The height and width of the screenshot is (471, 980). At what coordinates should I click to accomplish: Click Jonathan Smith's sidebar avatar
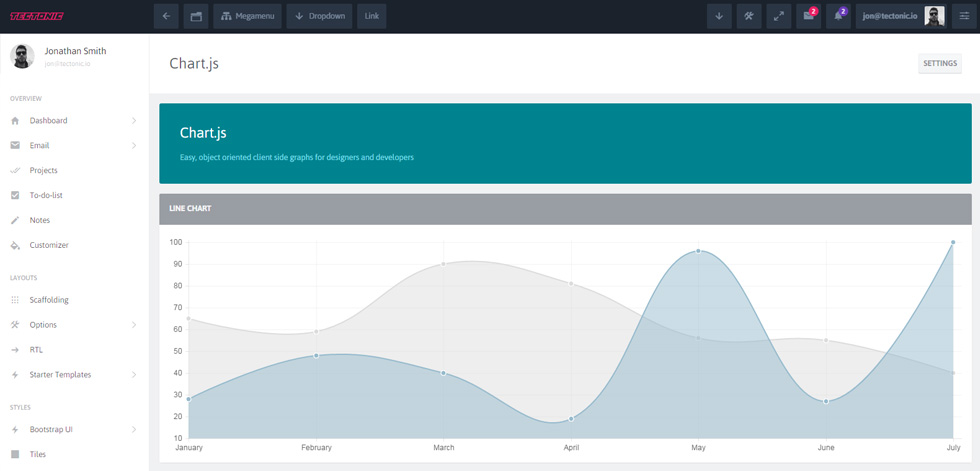pyautogui.click(x=22, y=56)
